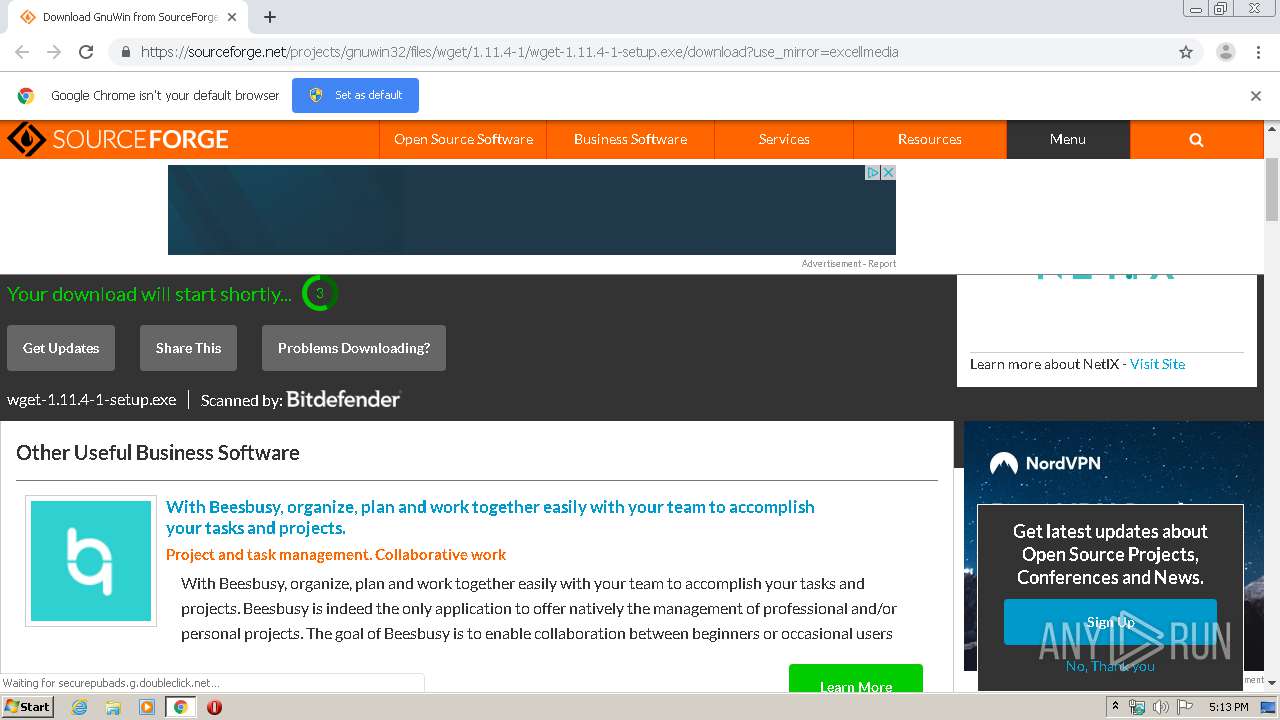
Task: Click the NordVPN advertisement
Action: pyautogui.click(x=1113, y=463)
